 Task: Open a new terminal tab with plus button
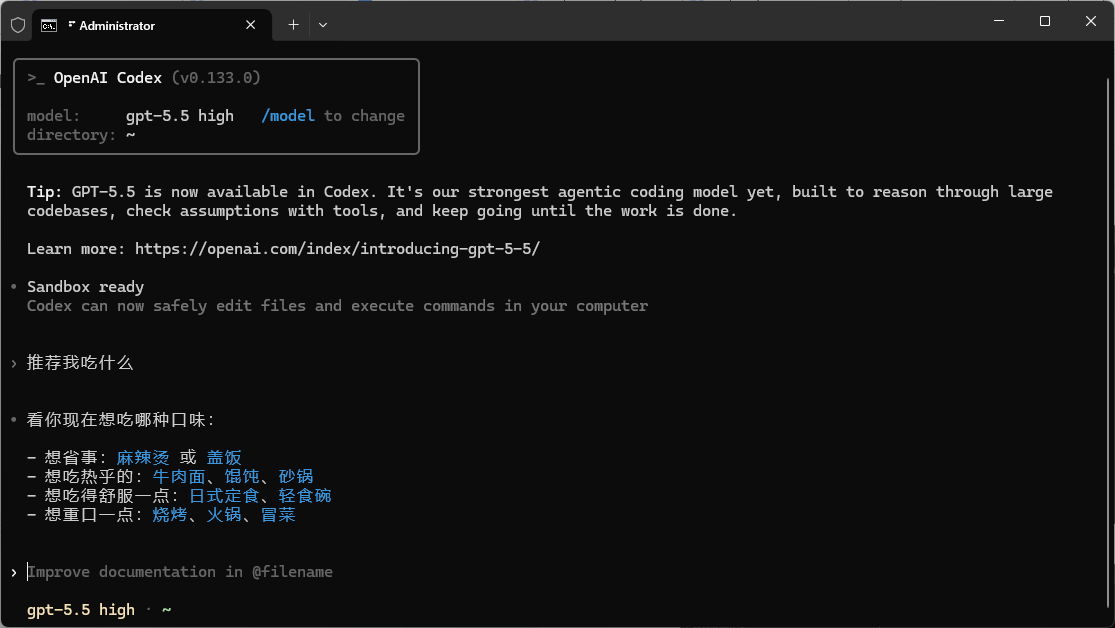[293, 25]
